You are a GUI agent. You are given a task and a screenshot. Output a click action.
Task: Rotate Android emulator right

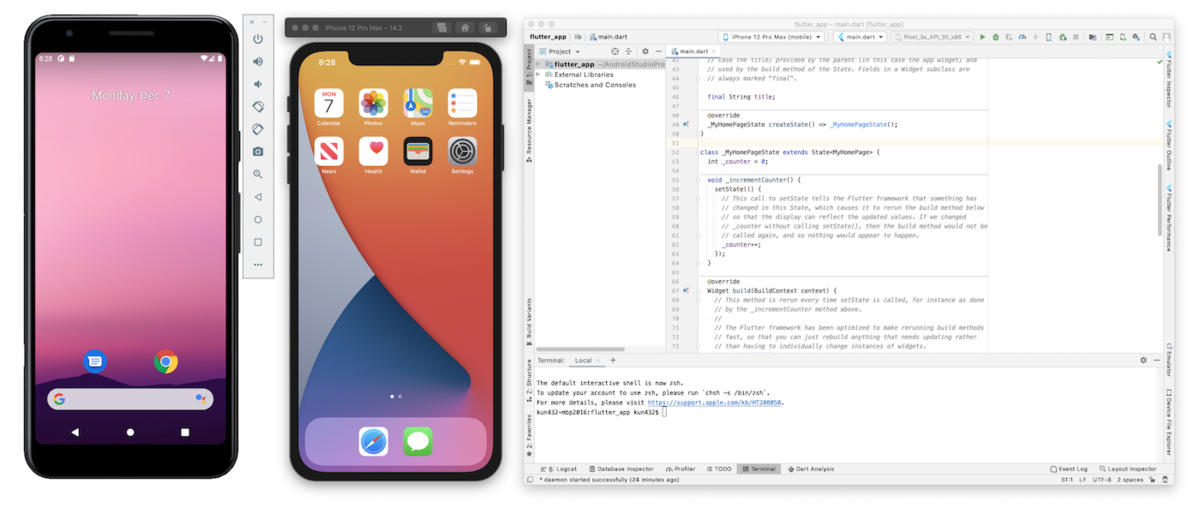point(258,129)
